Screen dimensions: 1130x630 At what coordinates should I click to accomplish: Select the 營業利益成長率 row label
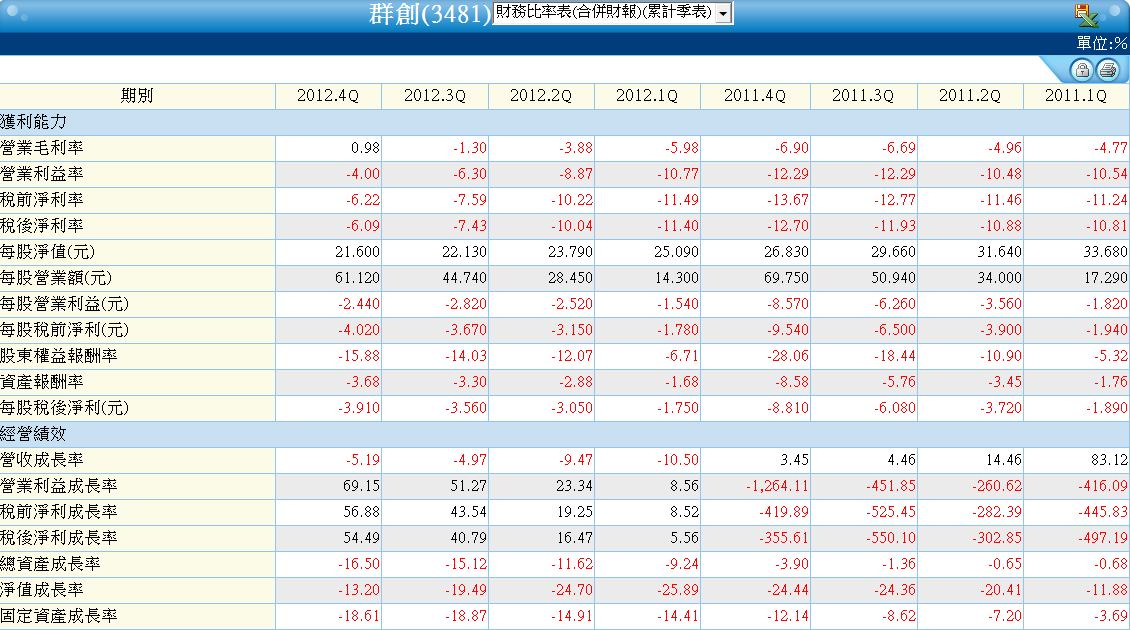pos(58,486)
